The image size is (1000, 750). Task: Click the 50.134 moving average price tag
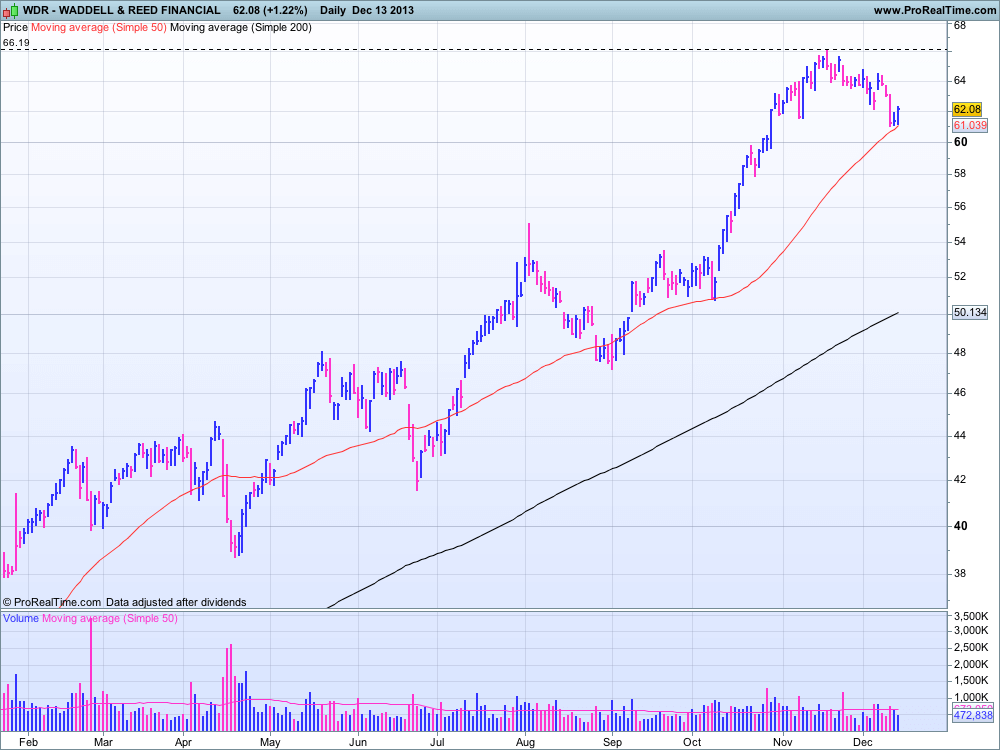tap(970, 312)
